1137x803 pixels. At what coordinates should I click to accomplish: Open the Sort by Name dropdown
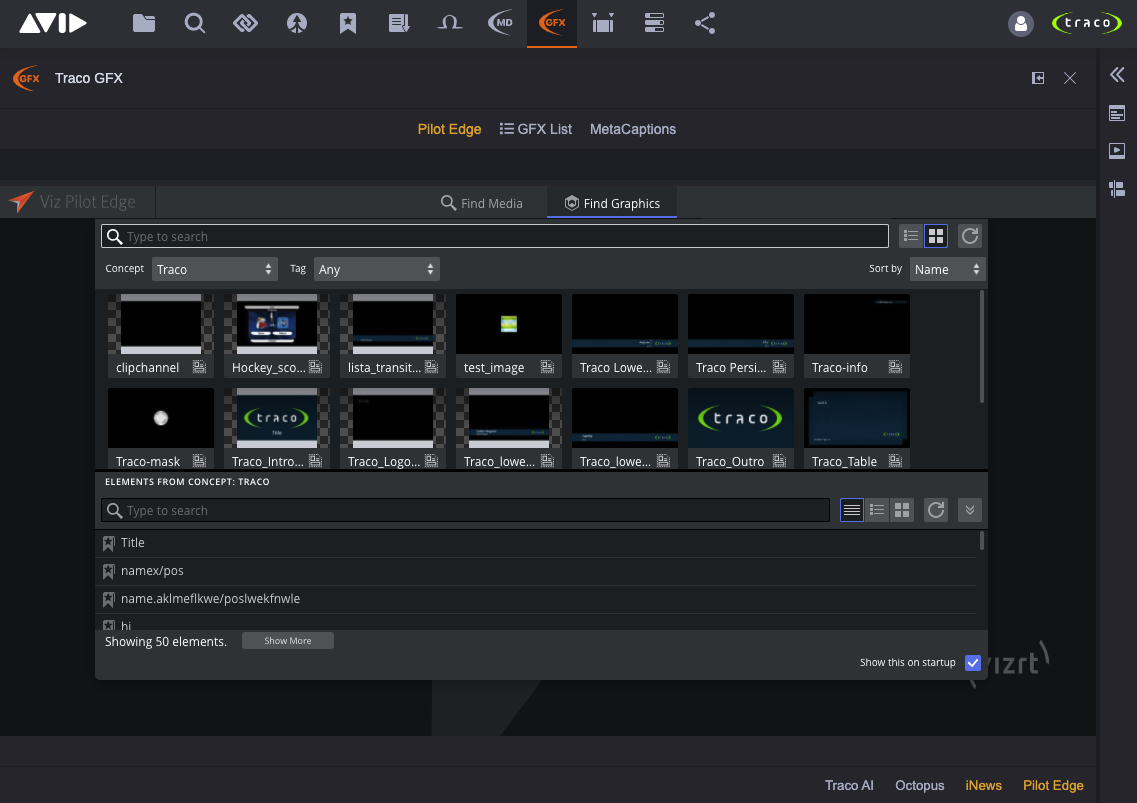[x=947, y=269]
